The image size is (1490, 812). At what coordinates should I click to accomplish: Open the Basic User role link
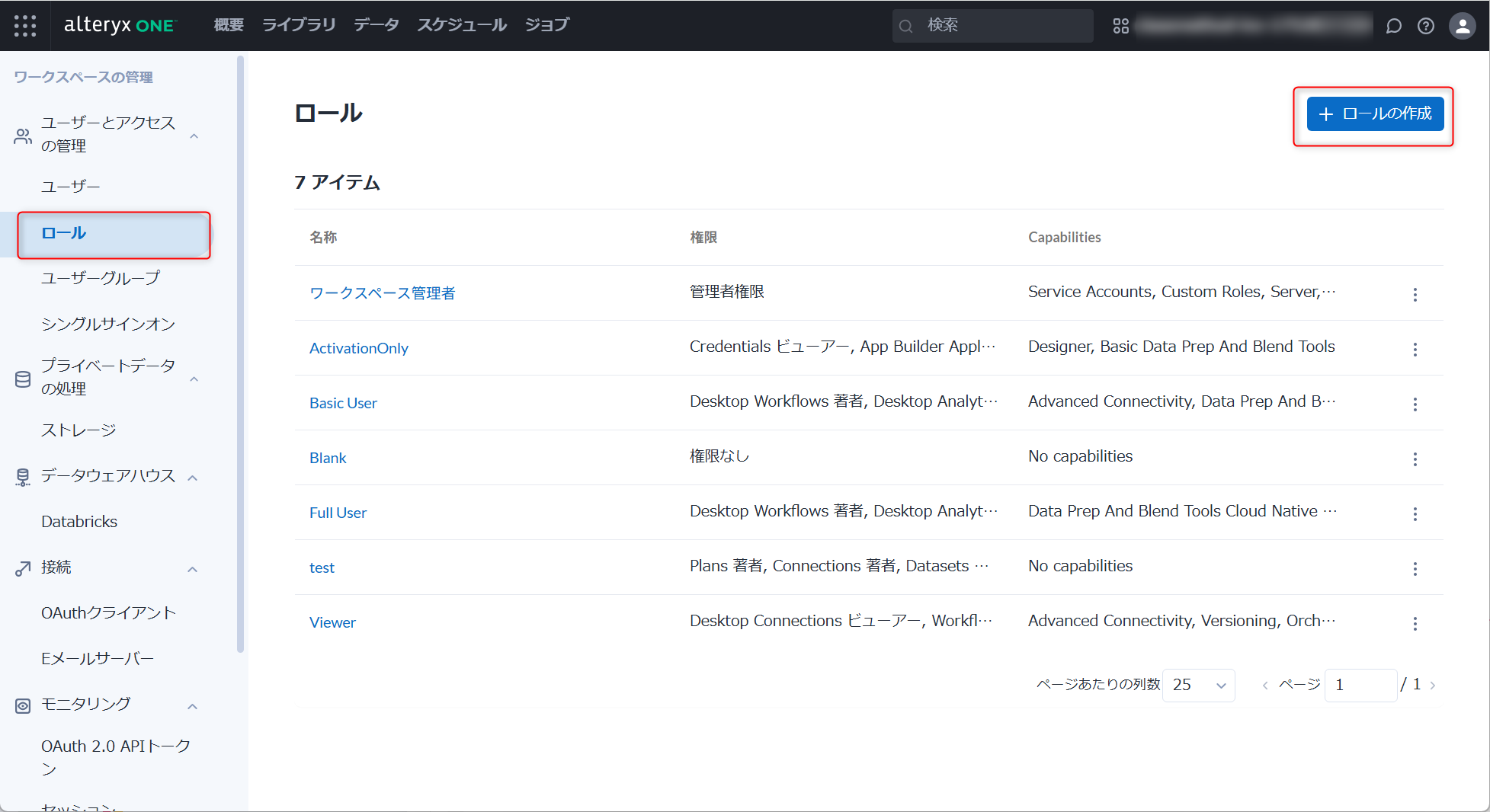click(x=343, y=403)
